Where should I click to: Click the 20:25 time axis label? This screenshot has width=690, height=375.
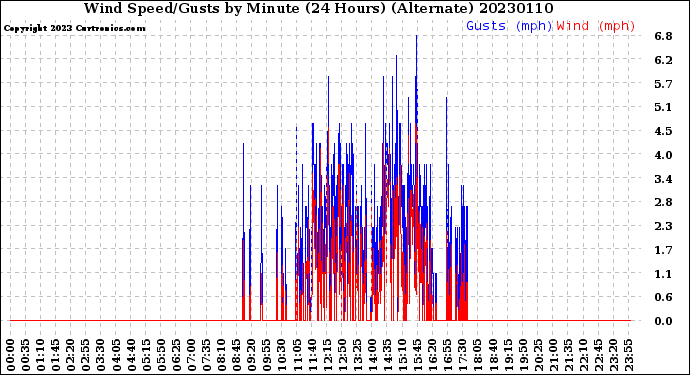pyautogui.click(x=538, y=355)
